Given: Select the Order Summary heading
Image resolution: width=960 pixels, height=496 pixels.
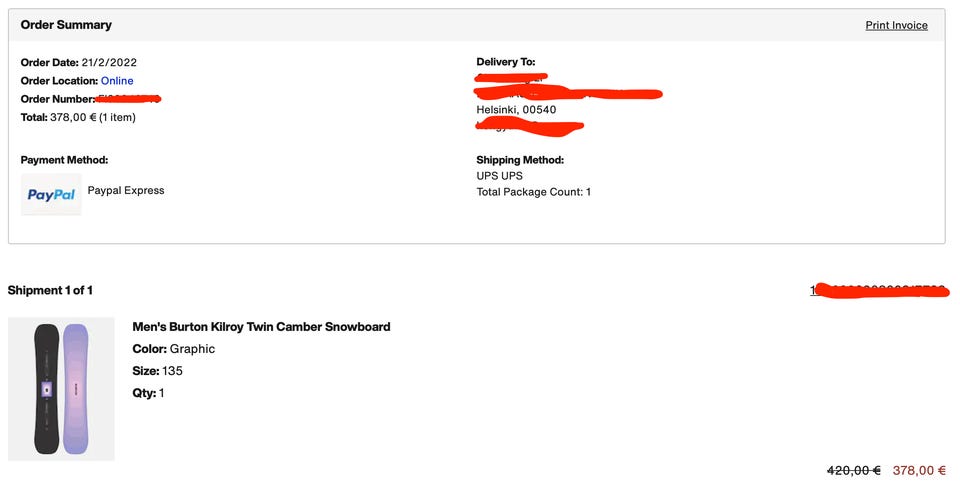Looking at the screenshot, I should click(66, 25).
